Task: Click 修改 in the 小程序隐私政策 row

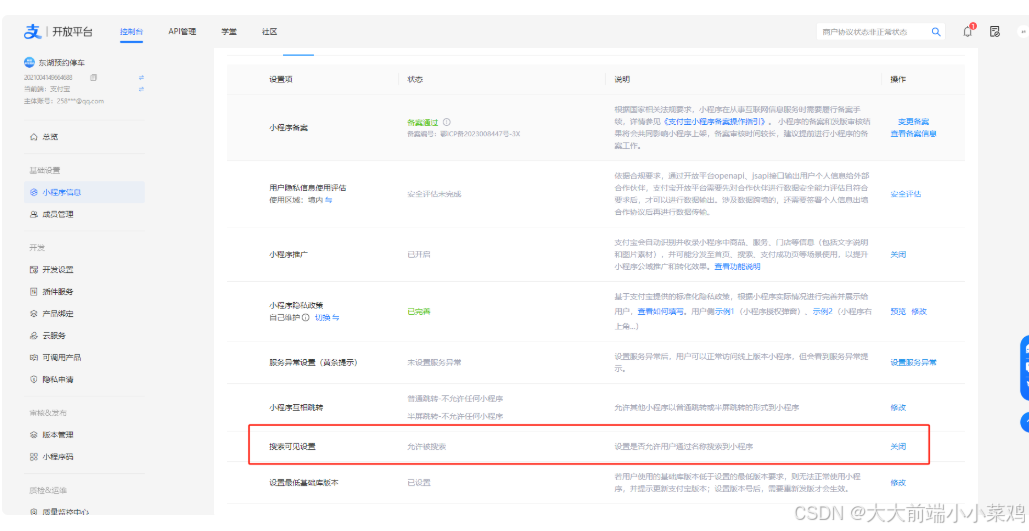Action: pyautogui.click(x=919, y=312)
